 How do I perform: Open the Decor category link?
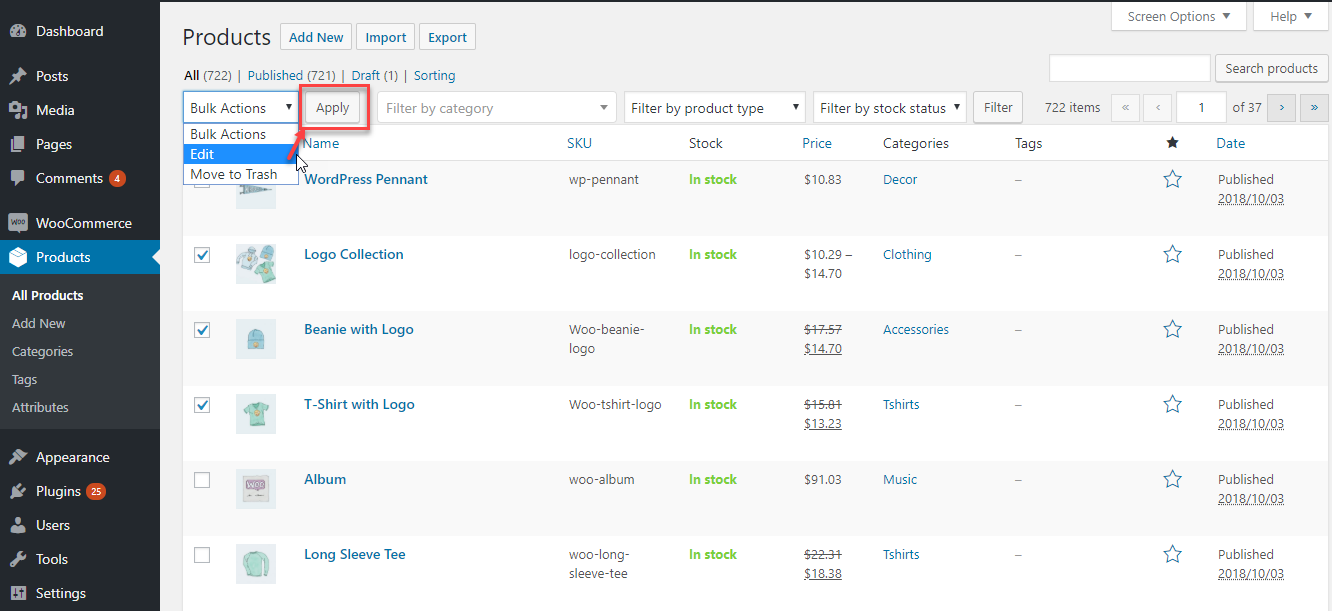point(900,179)
